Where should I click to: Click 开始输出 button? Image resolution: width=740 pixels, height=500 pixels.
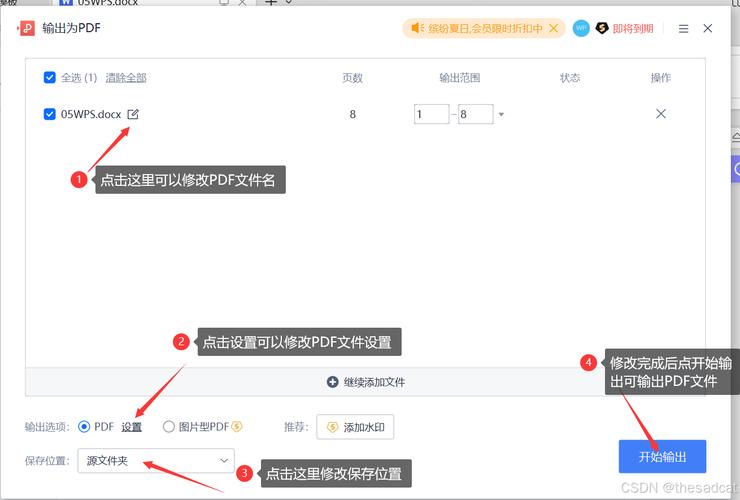tap(662, 457)
